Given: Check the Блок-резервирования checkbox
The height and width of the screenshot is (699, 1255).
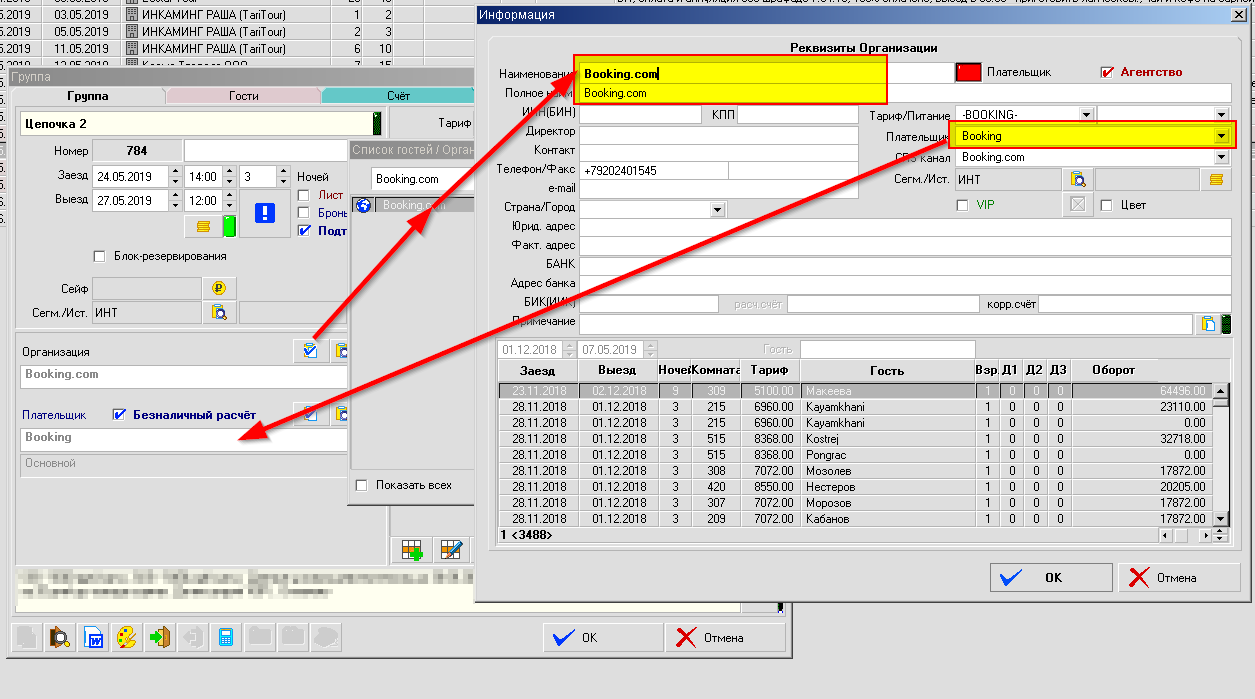Looking at the screenshot, I should 99,256.
